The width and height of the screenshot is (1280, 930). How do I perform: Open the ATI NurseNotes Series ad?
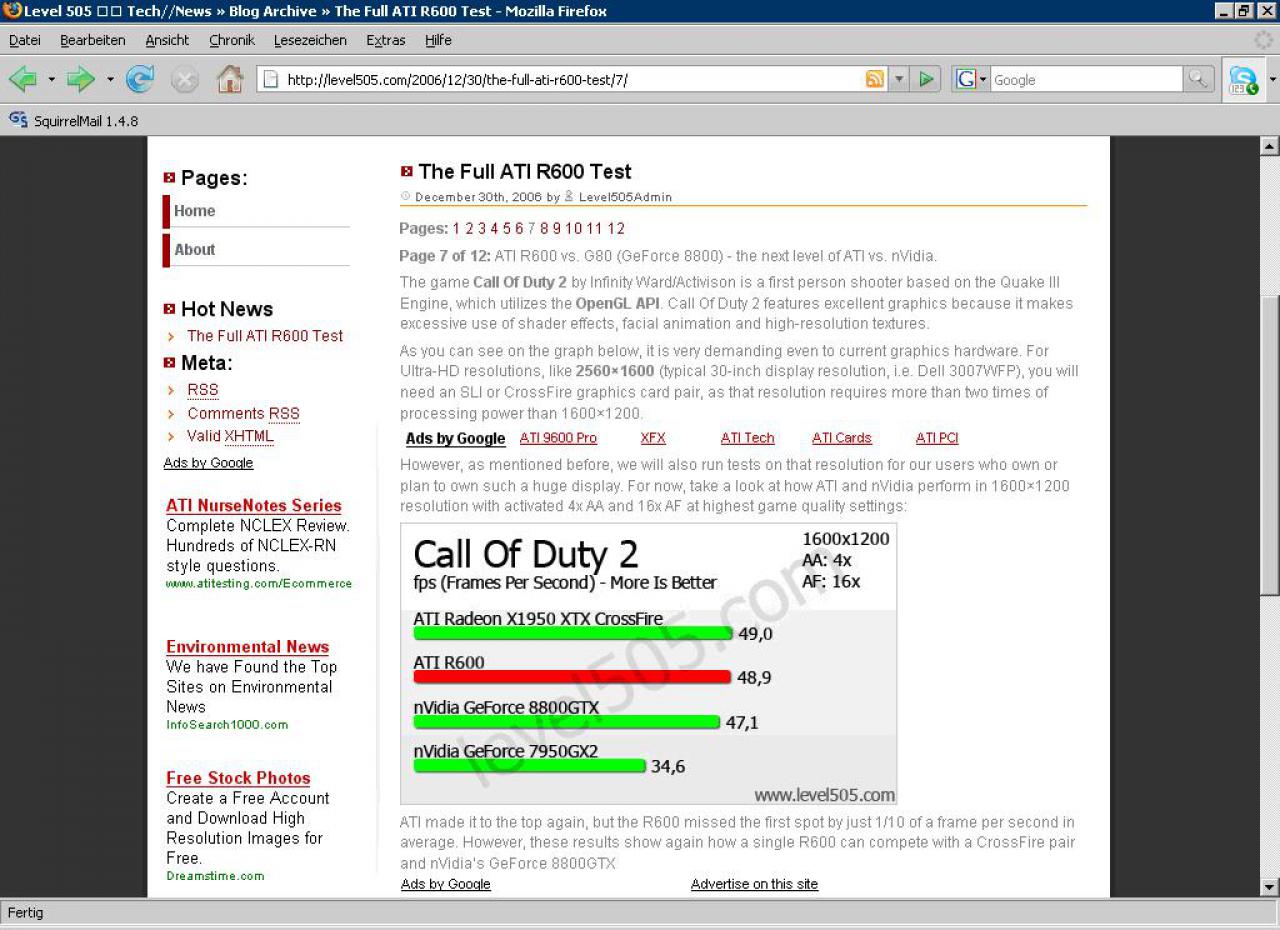tap(254, 506)
